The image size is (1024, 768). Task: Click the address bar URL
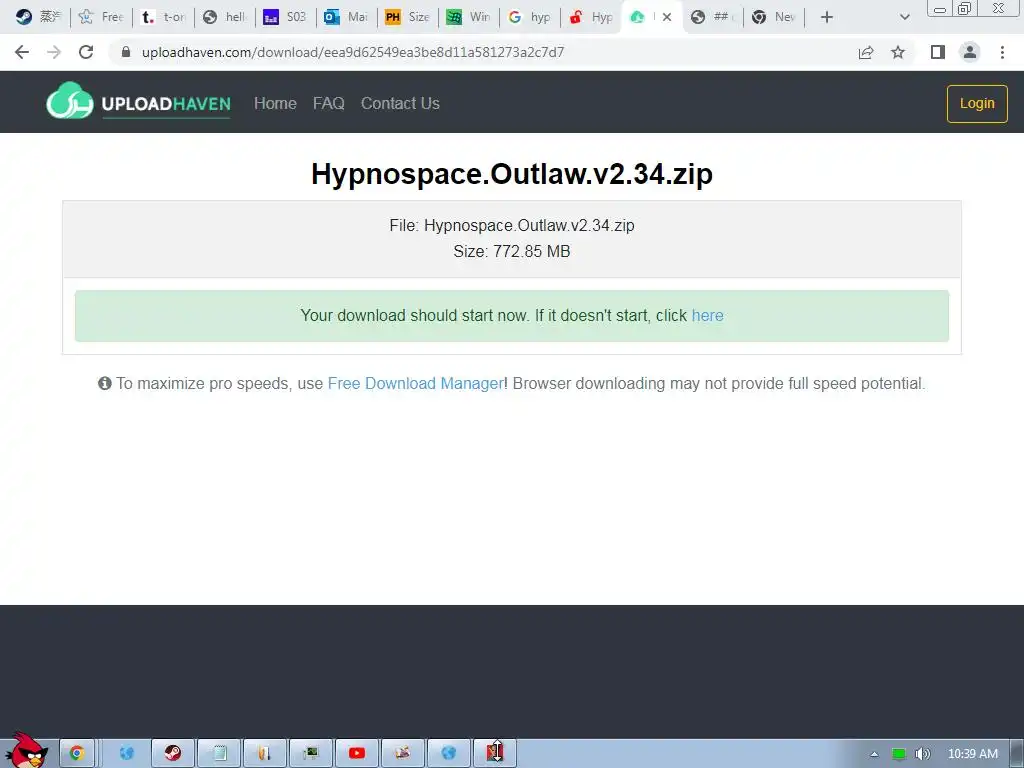(353, 52)
